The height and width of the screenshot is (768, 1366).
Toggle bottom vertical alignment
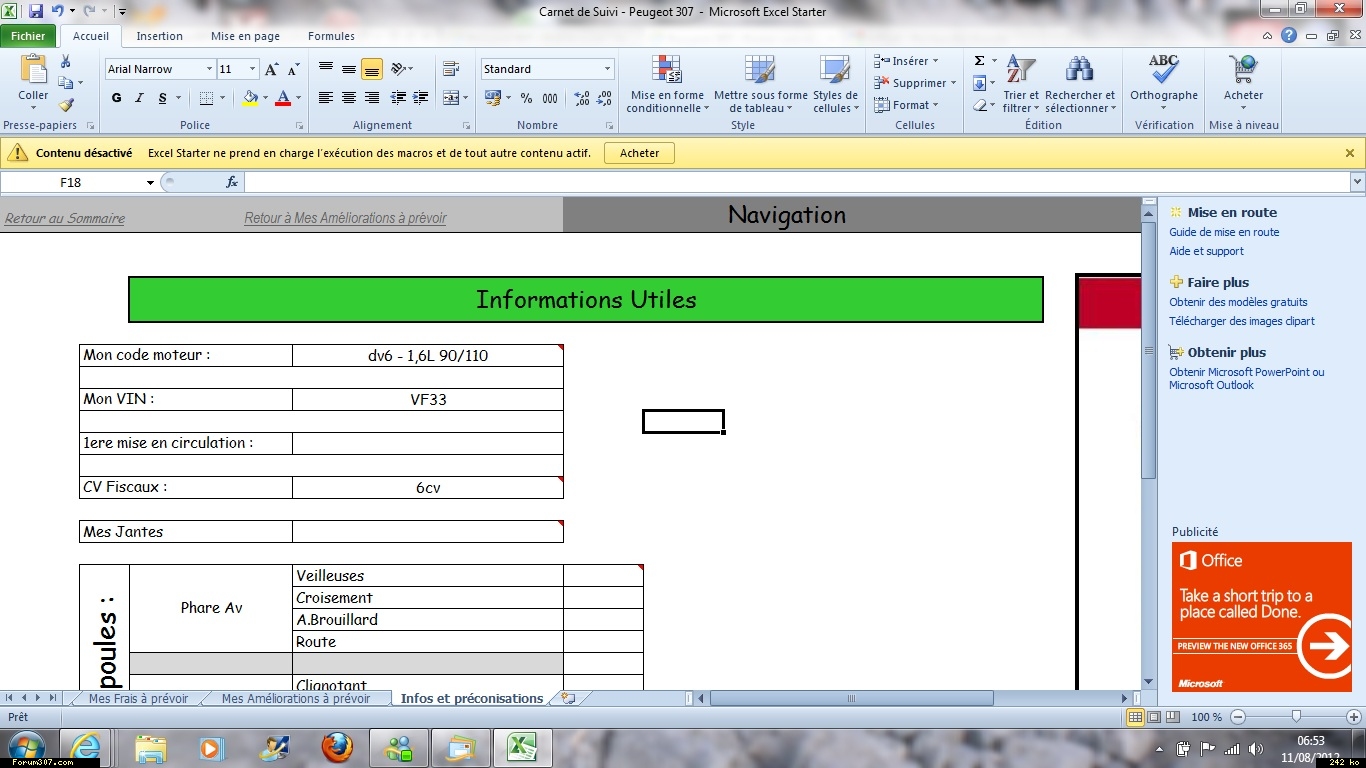click(x=372, y=69)
